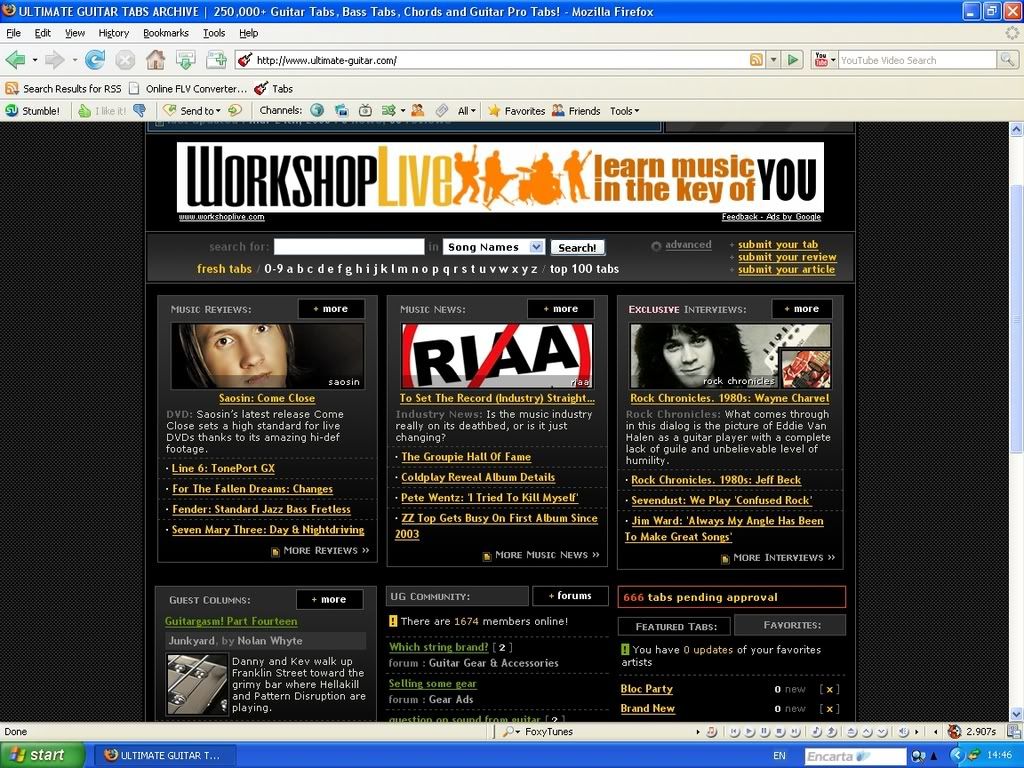The height and width of the screenshot is (768, 1024).
Task: Open the address bar URL dropdown
Action: tap(773, 60)
